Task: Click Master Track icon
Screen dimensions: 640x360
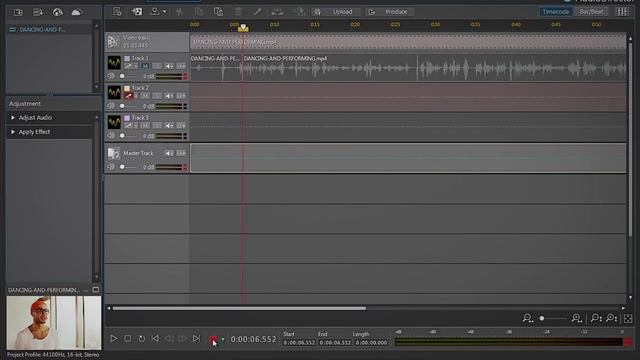Action: [x=113, y=153]
